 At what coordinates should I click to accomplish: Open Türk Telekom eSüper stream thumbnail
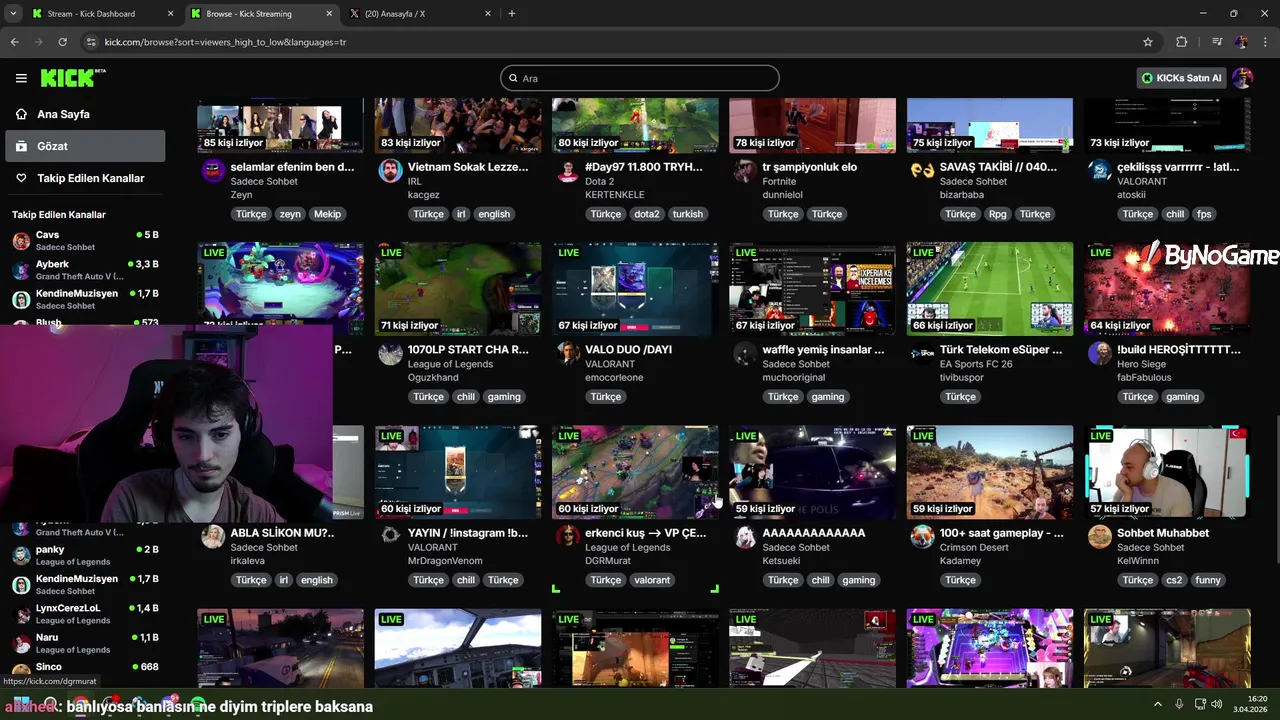[x=990, y=289]
